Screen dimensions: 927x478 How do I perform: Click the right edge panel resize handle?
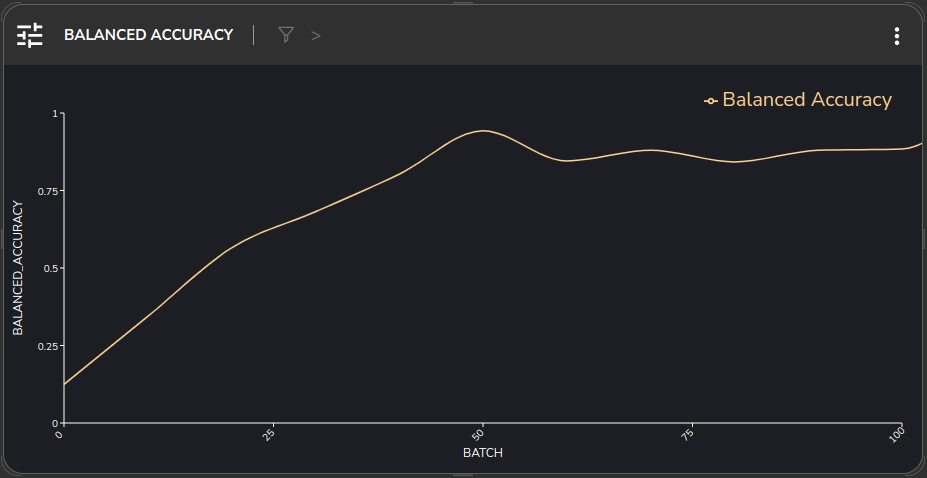[924, 239]
